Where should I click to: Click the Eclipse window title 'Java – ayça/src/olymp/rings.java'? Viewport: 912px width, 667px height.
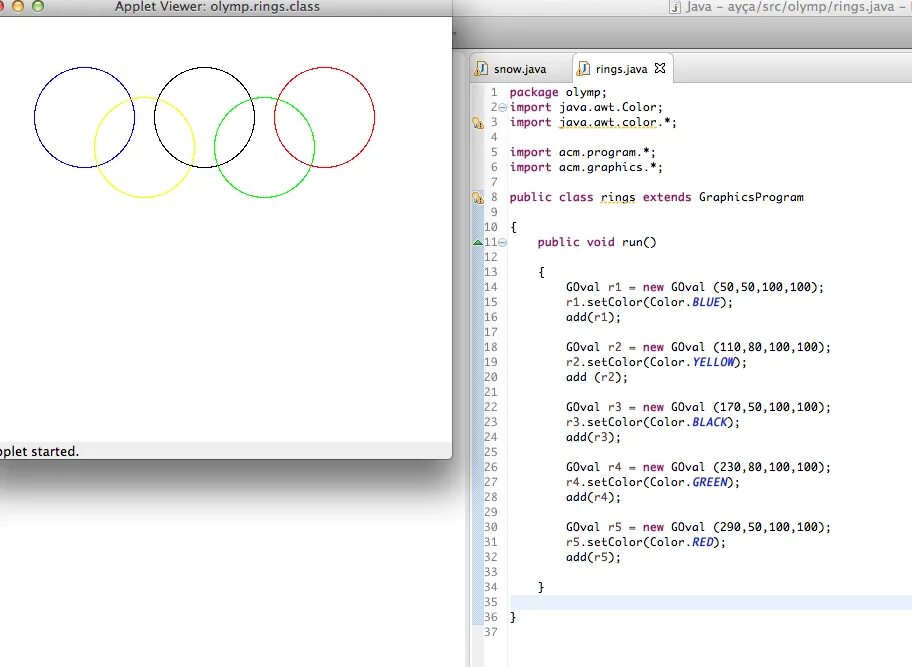(790, 7)
